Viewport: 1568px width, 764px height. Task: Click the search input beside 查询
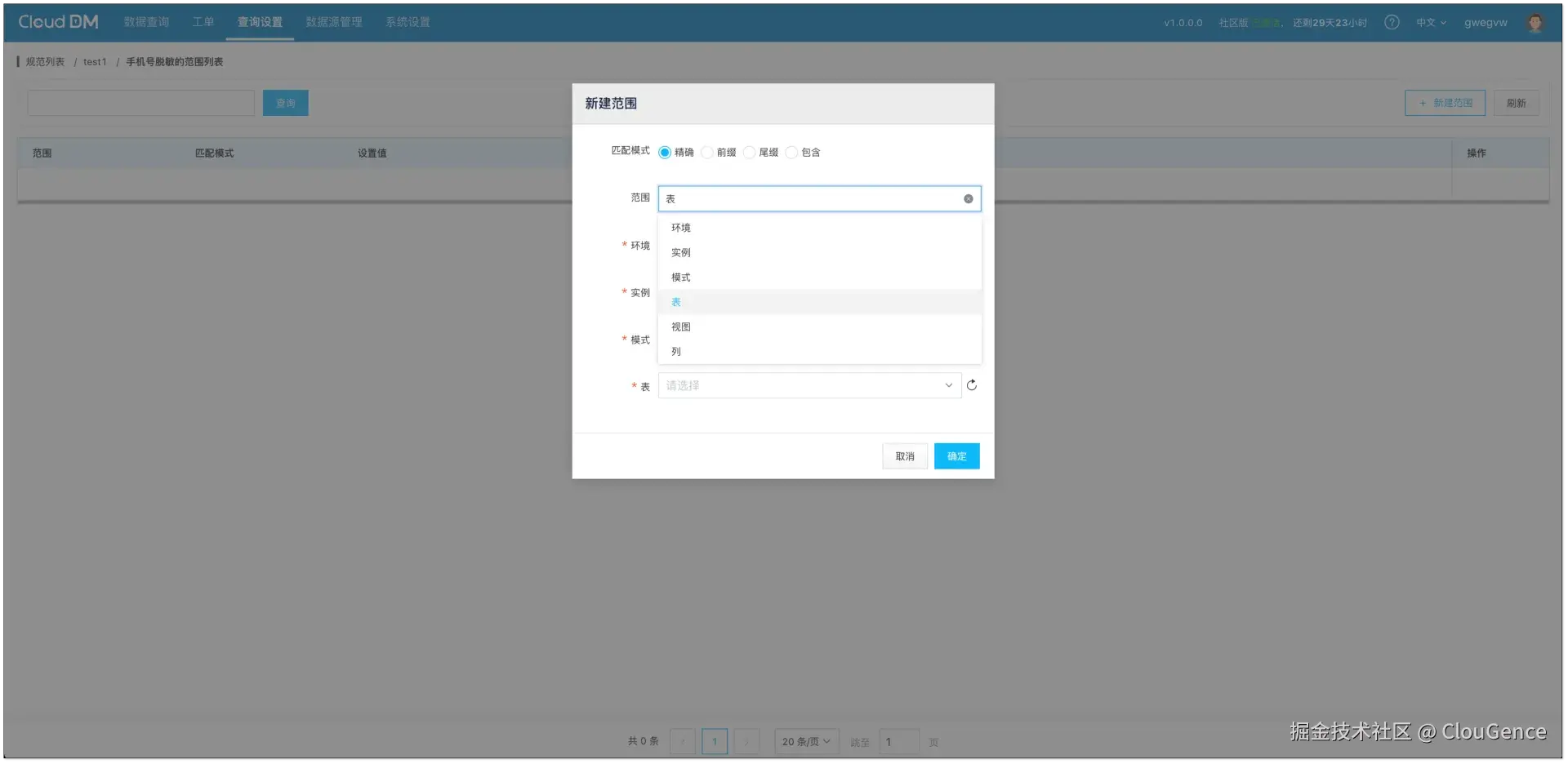(x=141, y=103)
